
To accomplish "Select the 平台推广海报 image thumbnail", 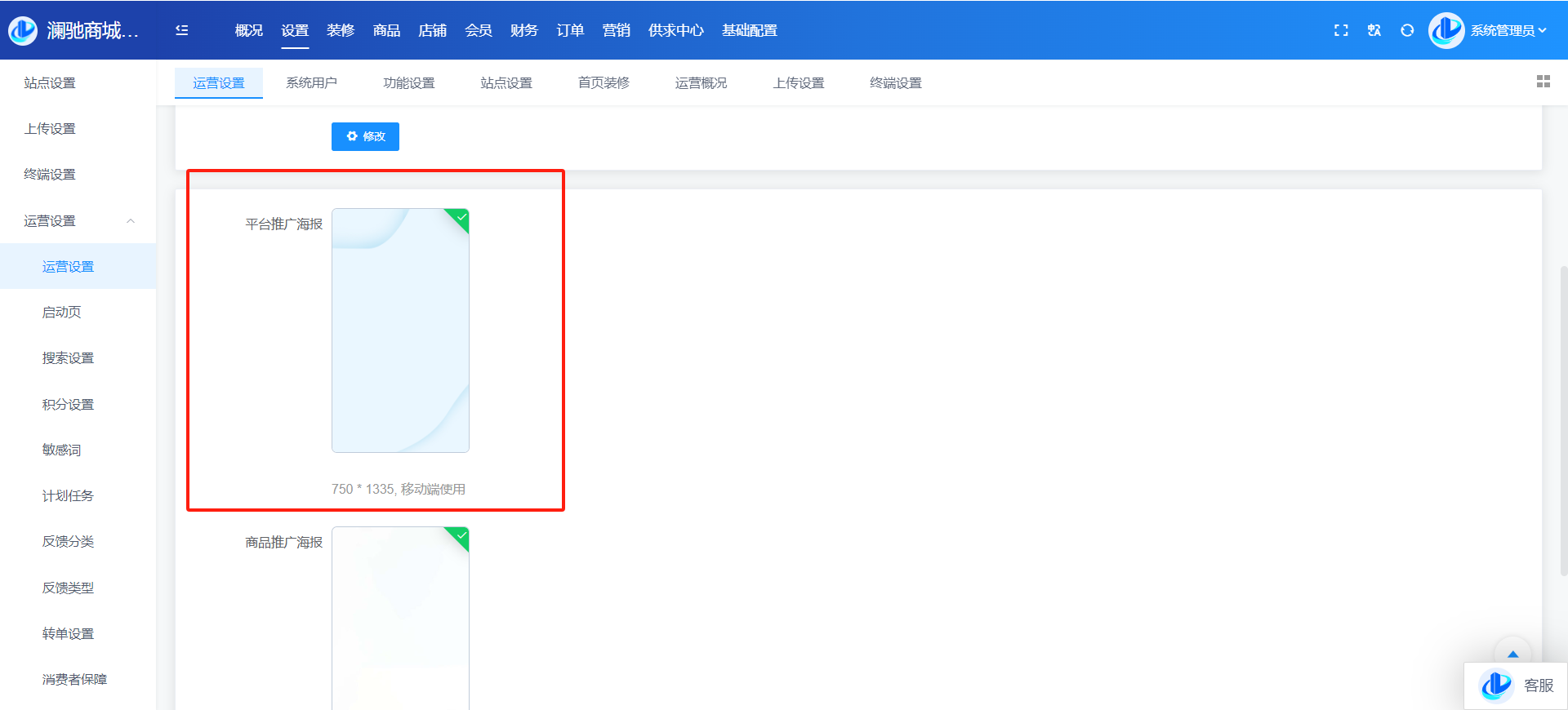I will [x=400, y=331].
